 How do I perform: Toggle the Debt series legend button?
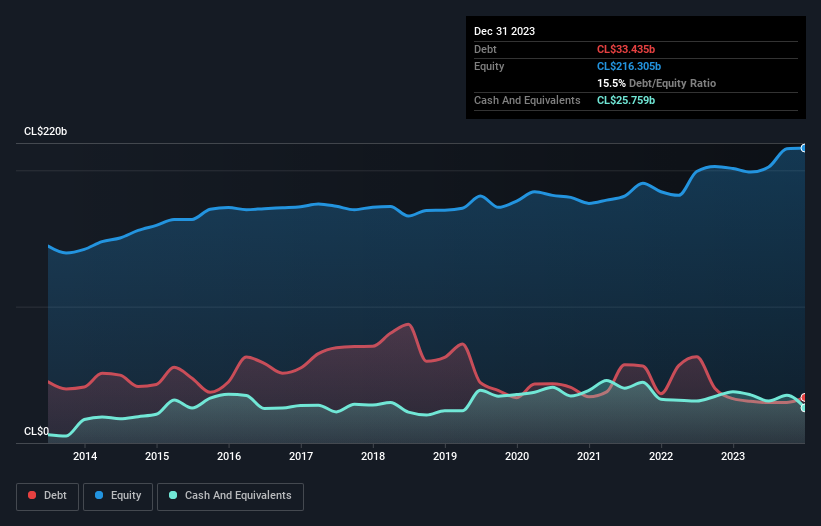(x=48, y=496)
